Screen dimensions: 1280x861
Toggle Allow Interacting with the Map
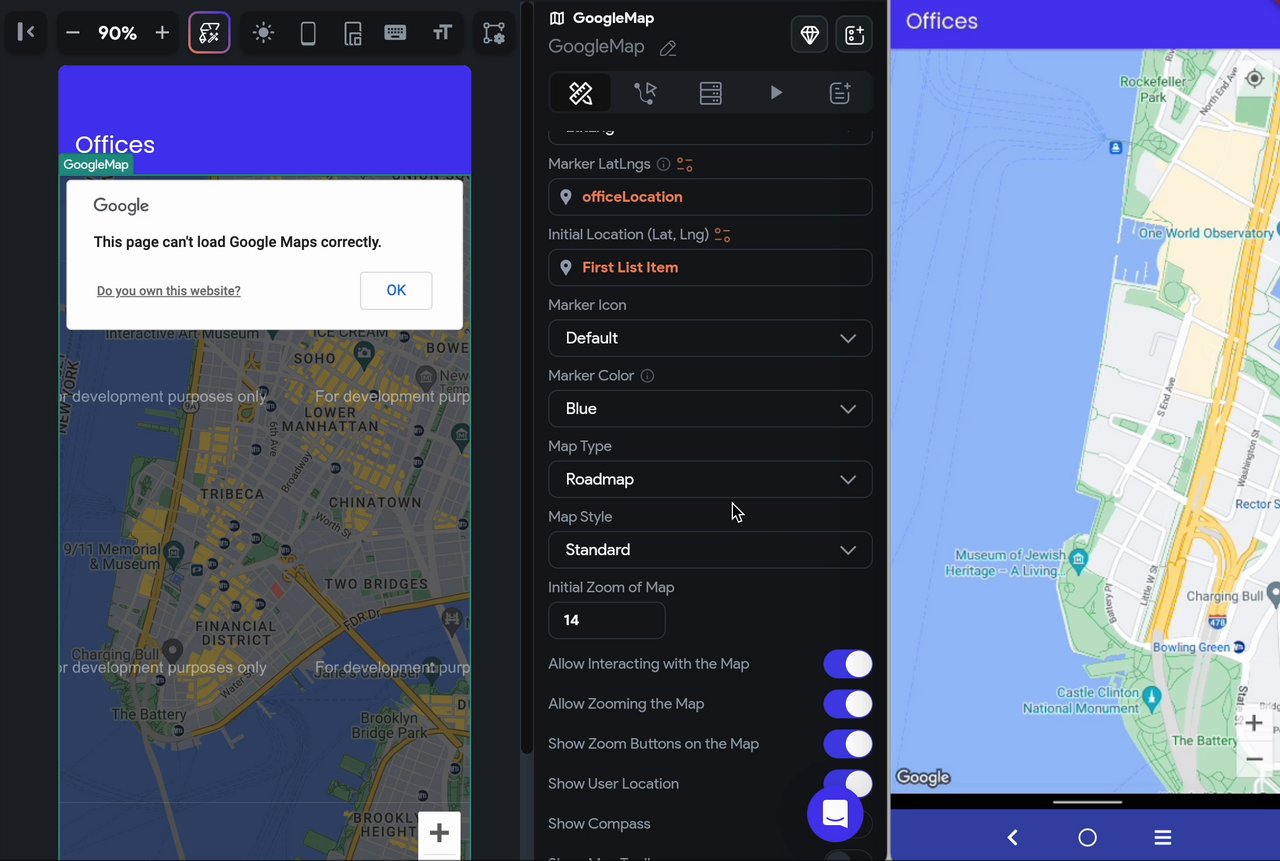(x=847, y=664)
